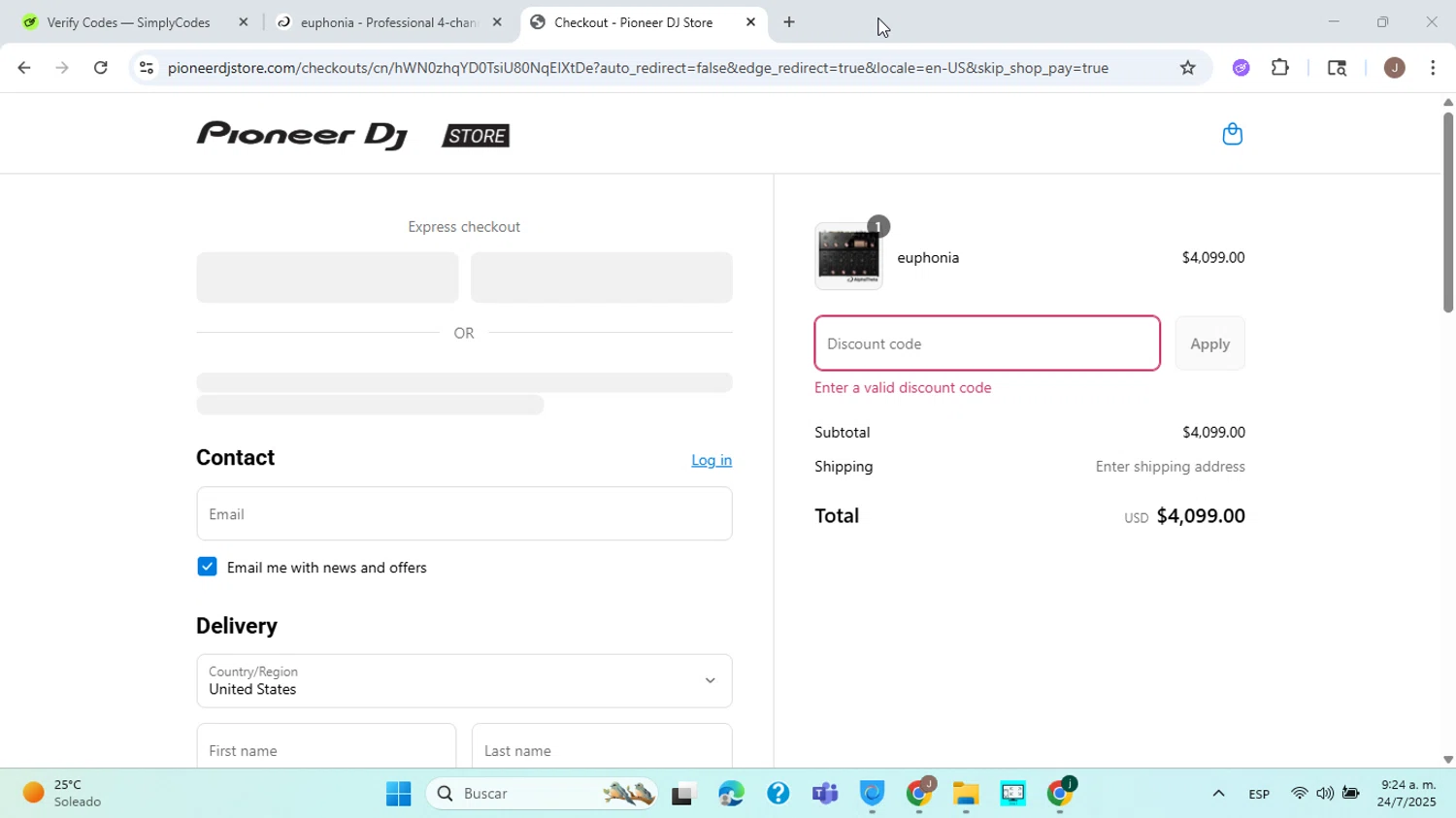Click the Pioneer DJ logo
Viewport: 1456px width, 818px height.
[x=302, y=135]
